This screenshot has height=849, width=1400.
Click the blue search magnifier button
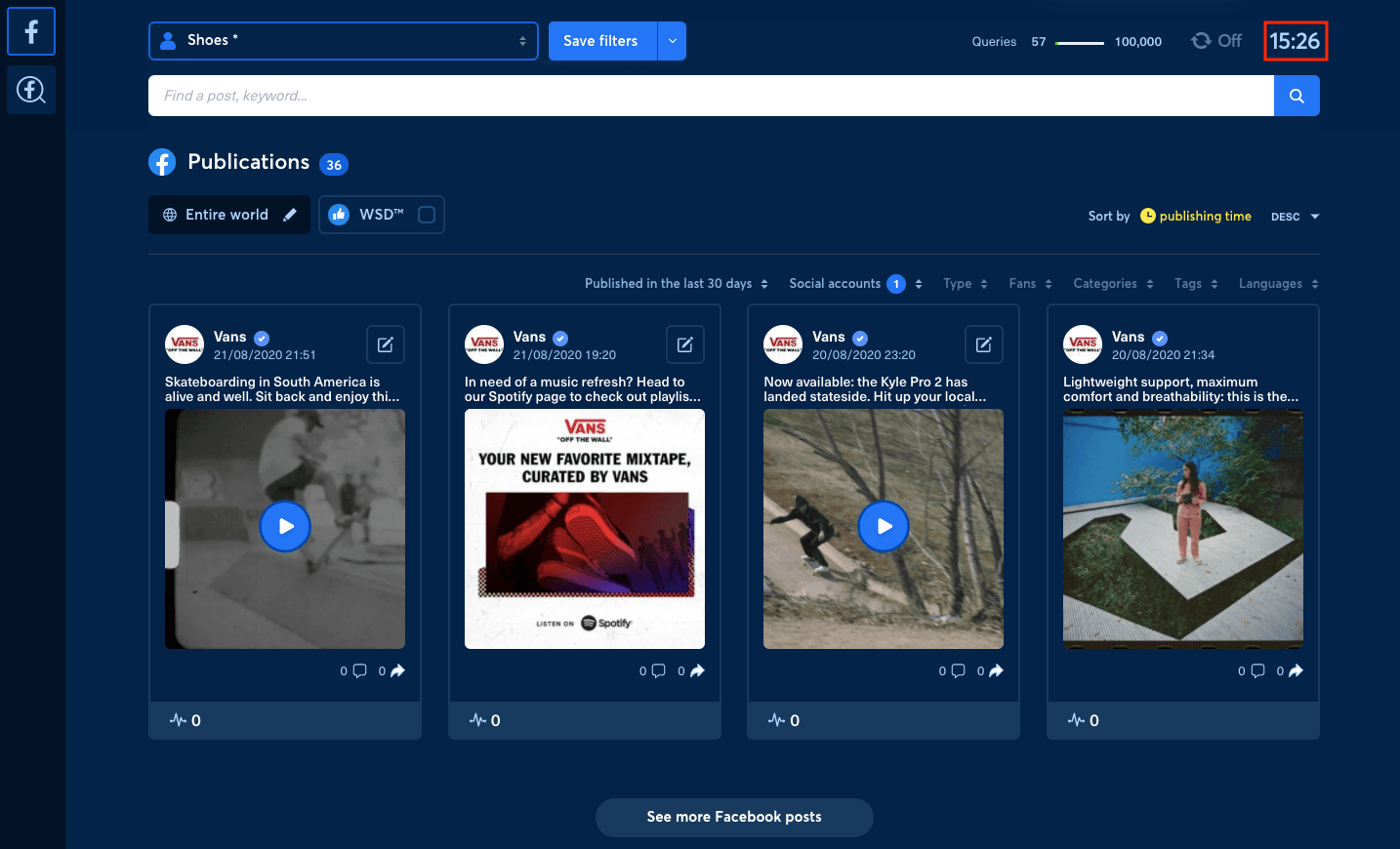[1297, 96]
